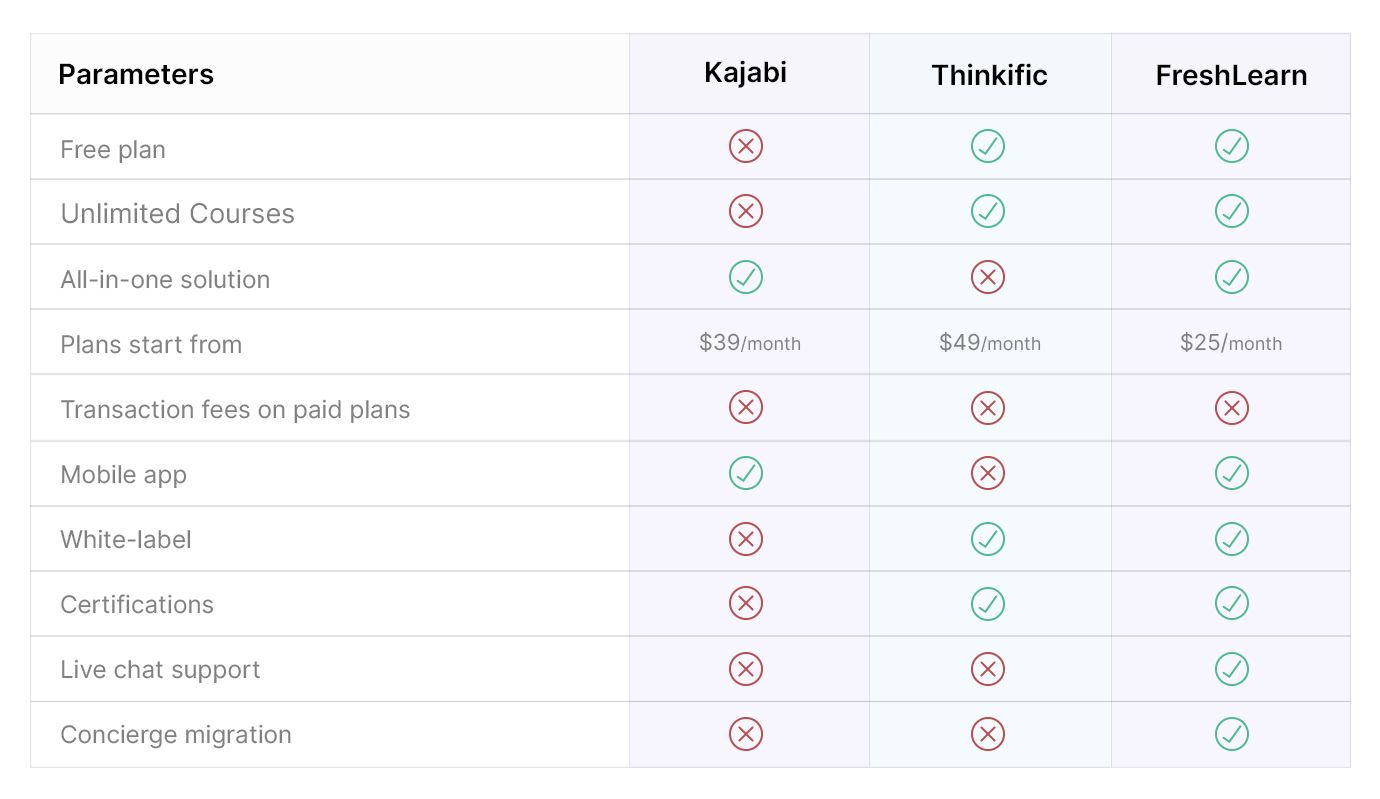Click the Live chat support row label

[160, 670]
